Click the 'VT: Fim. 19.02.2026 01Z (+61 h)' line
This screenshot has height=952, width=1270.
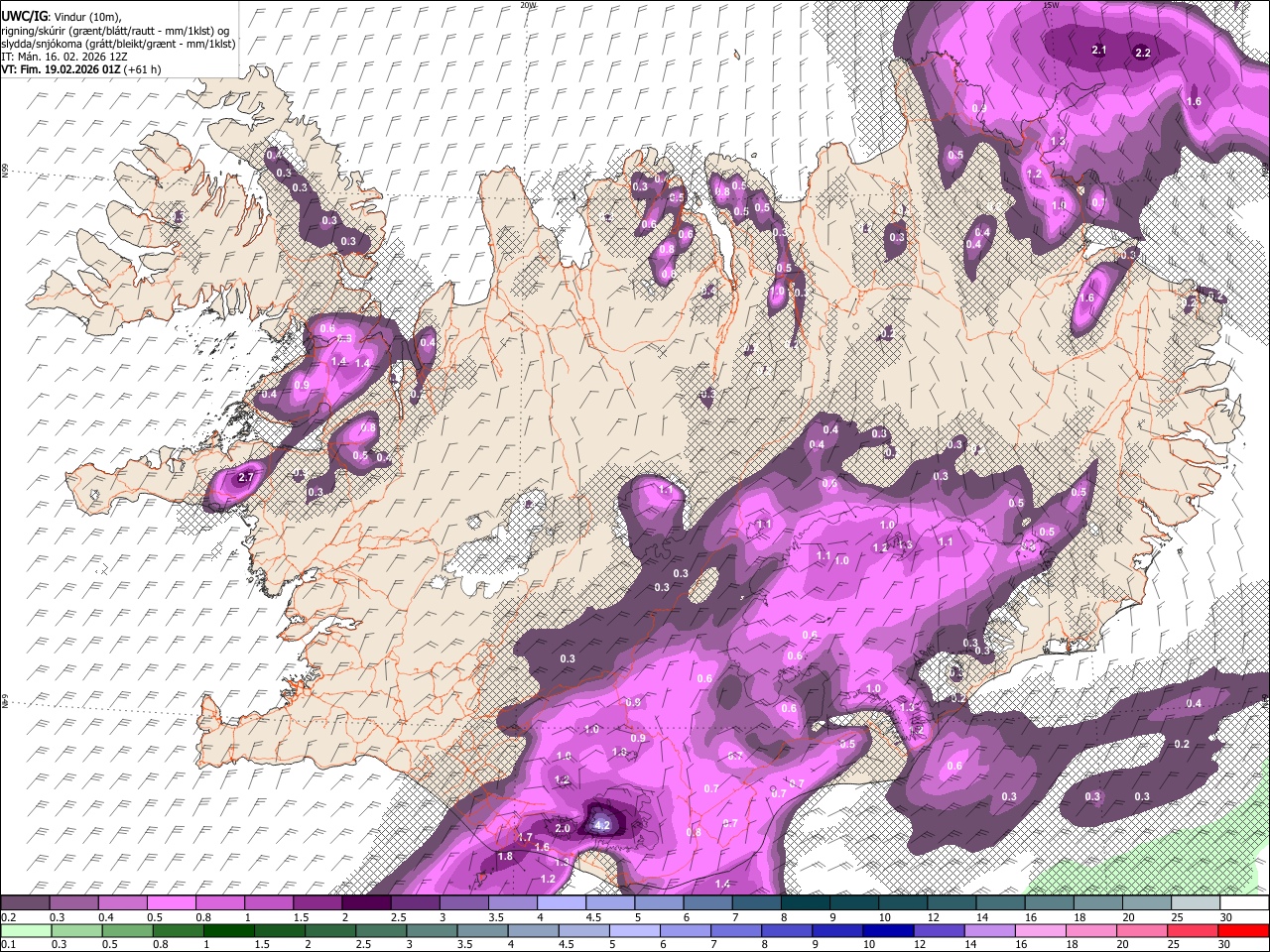click(81, 69)
